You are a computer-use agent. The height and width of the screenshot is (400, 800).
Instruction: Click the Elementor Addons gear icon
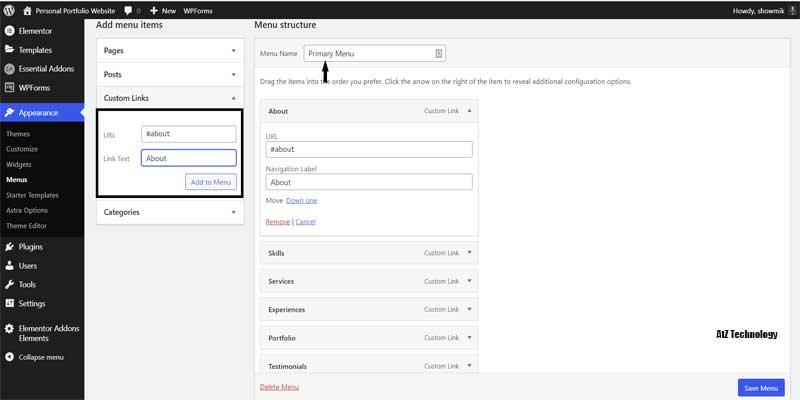[9, 329]
